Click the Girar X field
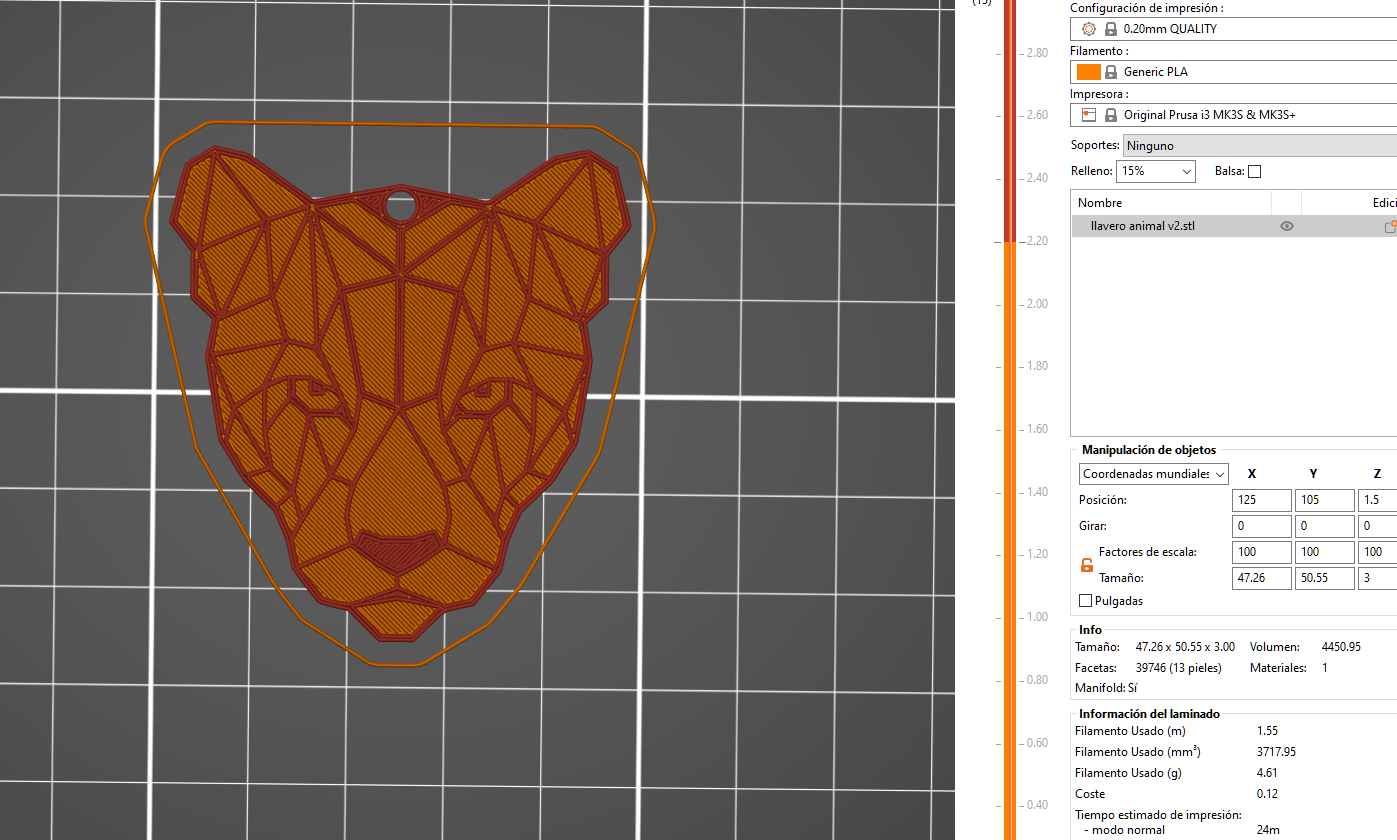The width and height of the screenshot is (1397, 840). click(x=1262, y=526)
